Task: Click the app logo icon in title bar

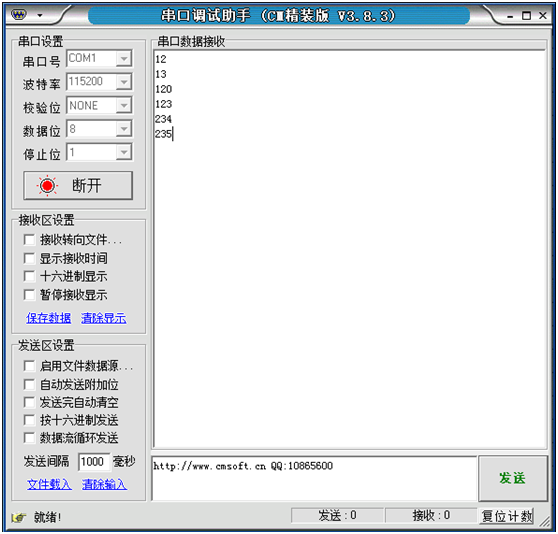Action: coord(19,15)
